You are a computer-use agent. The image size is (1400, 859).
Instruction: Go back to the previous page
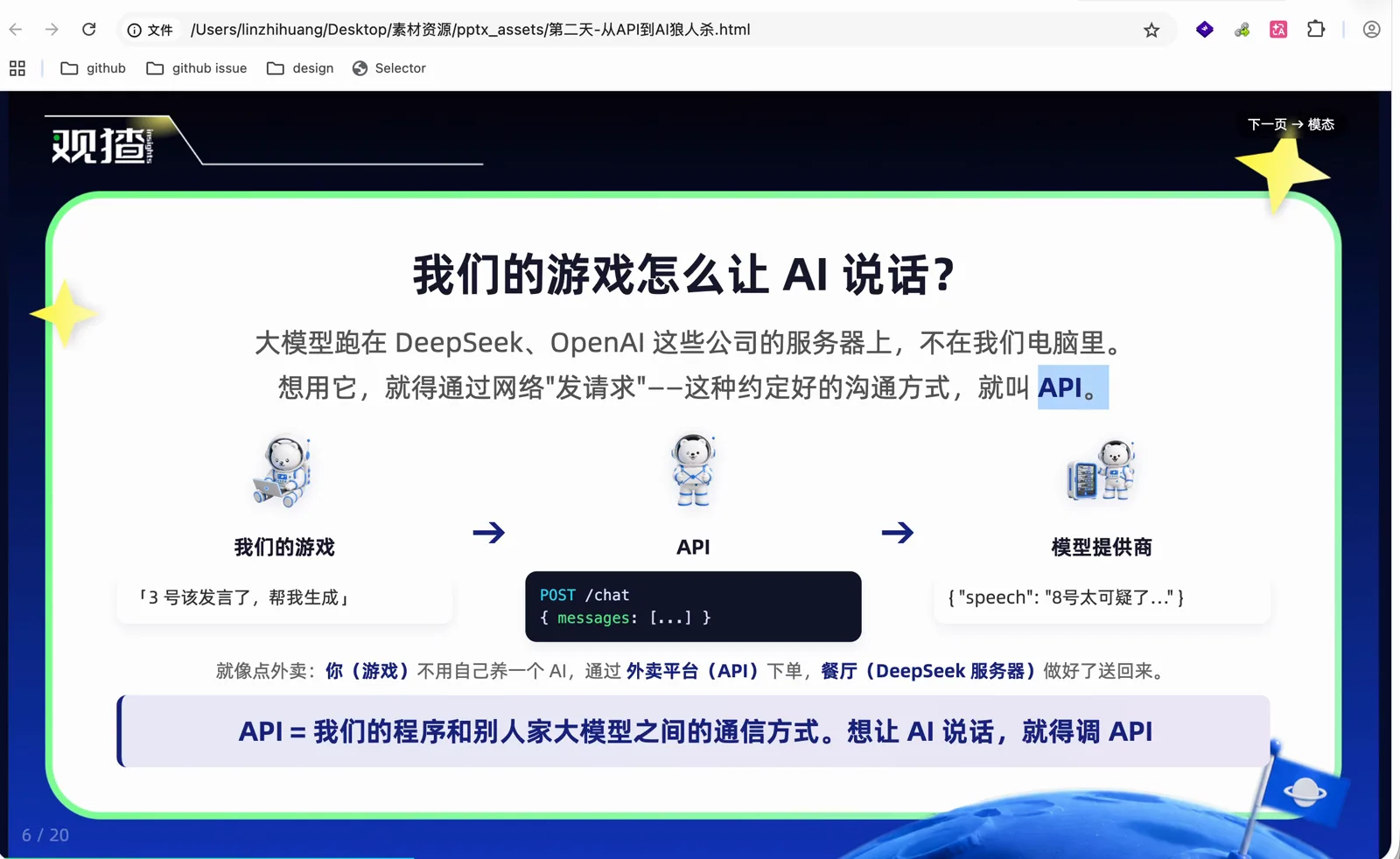(16, 30)
